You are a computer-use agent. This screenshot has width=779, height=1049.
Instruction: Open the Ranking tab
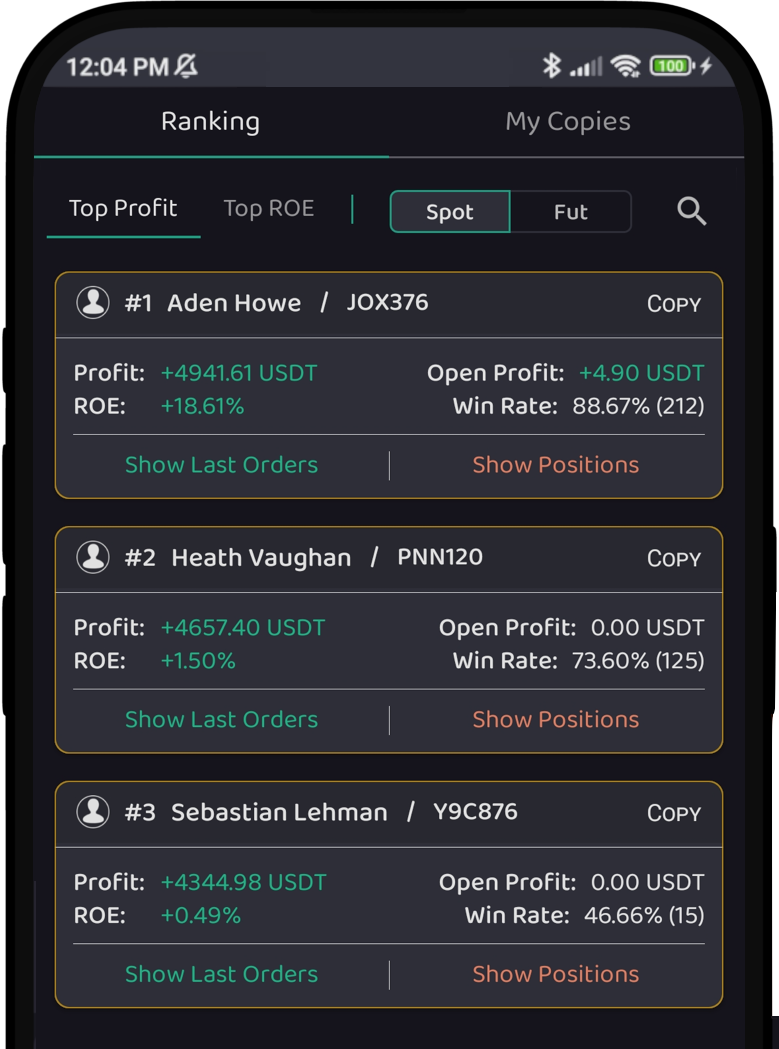210,122
